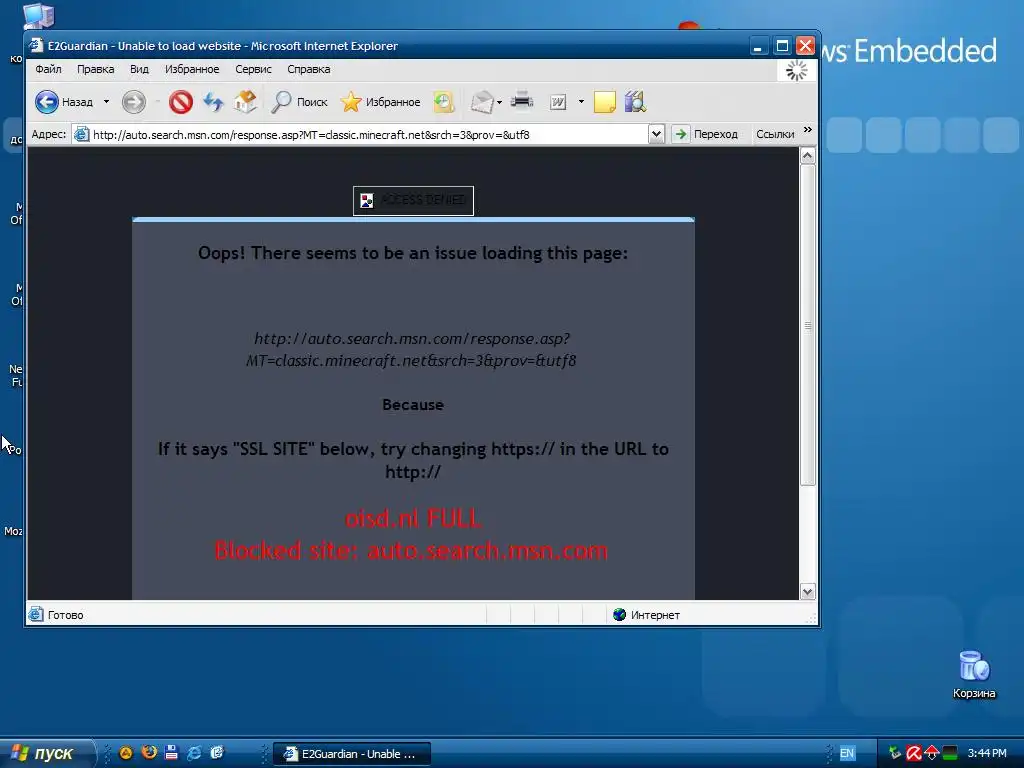The width and height of the screenshot is (1024, 768).
Task: Expand the address bar dropdown arrow
Action: pyautogui.click(x=656, y=135)
